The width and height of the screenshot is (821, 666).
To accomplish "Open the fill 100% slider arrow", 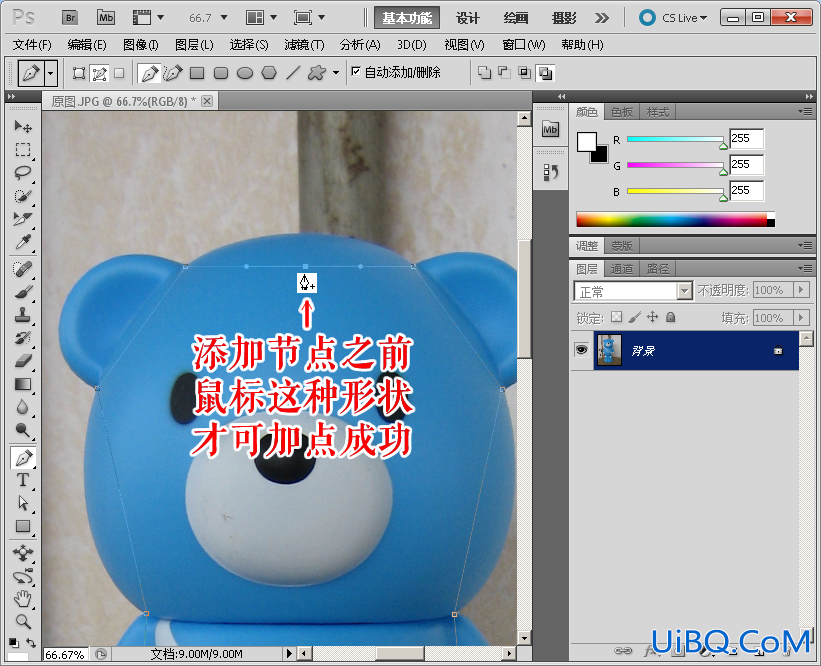I will (x=802, y=317).
